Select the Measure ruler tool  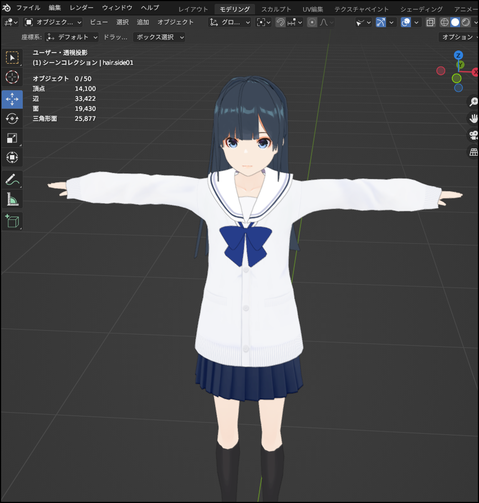[12, 199]
